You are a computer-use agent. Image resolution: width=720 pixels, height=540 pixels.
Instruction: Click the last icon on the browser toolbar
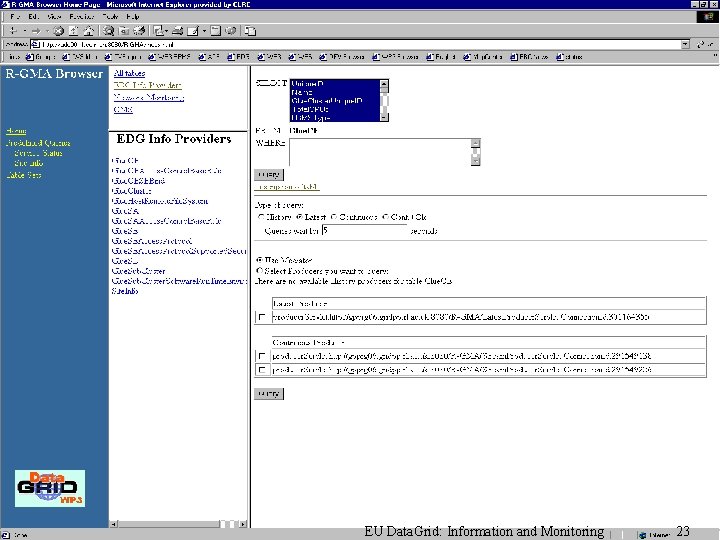pos(250,31)
